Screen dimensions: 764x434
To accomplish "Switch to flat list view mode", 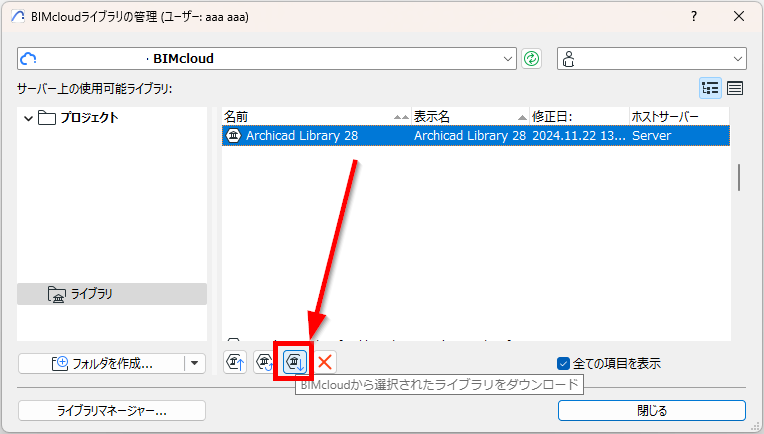I will coord(735,88).
